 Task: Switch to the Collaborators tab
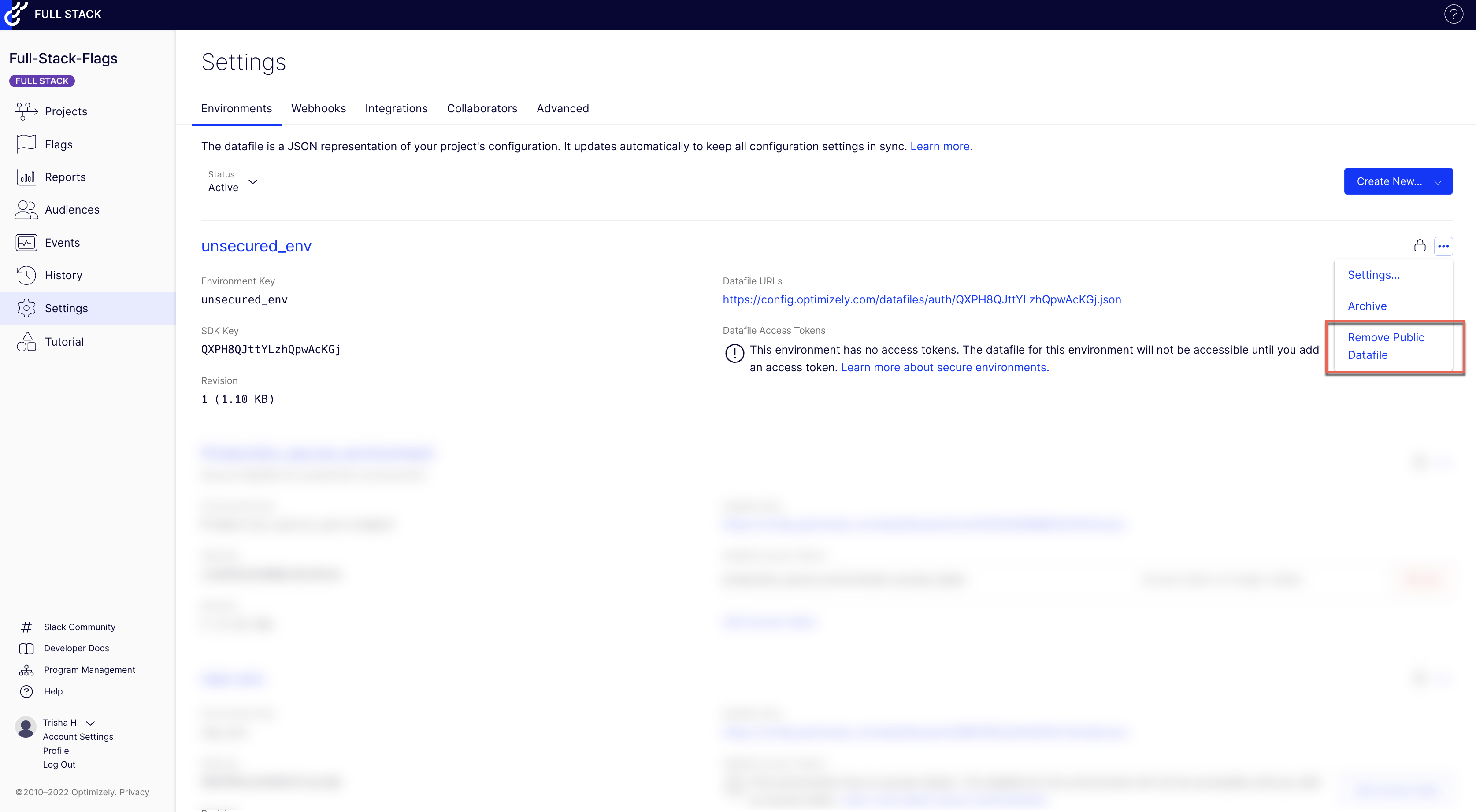click(x=481, y=108)
